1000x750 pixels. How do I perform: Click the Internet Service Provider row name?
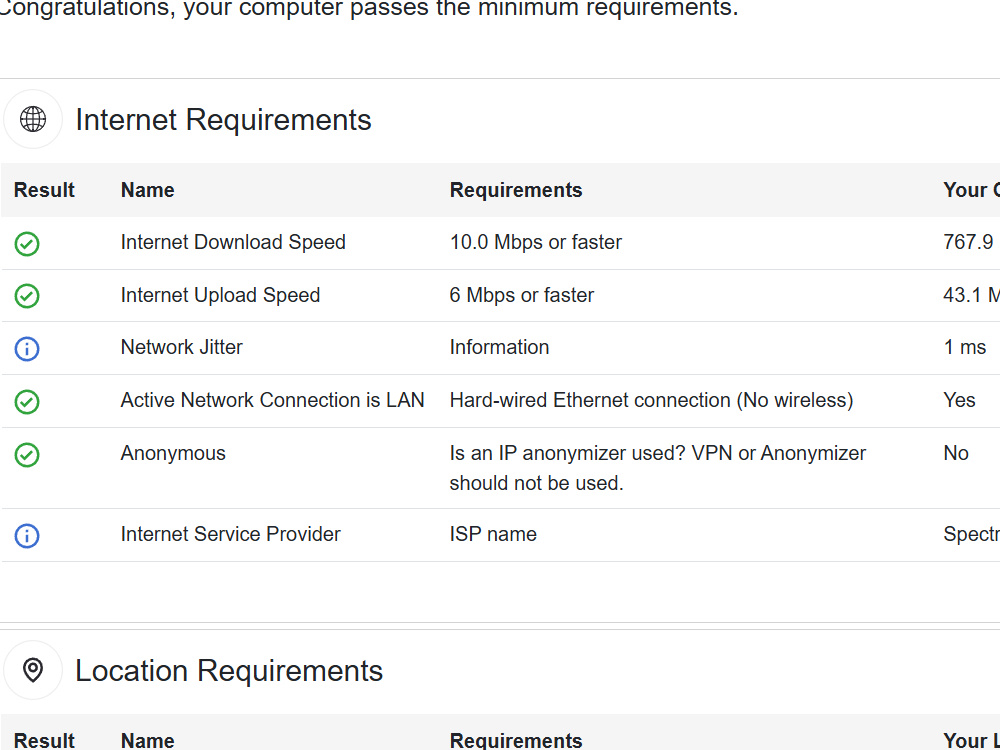pyautogui.click(x=230, y=534)
